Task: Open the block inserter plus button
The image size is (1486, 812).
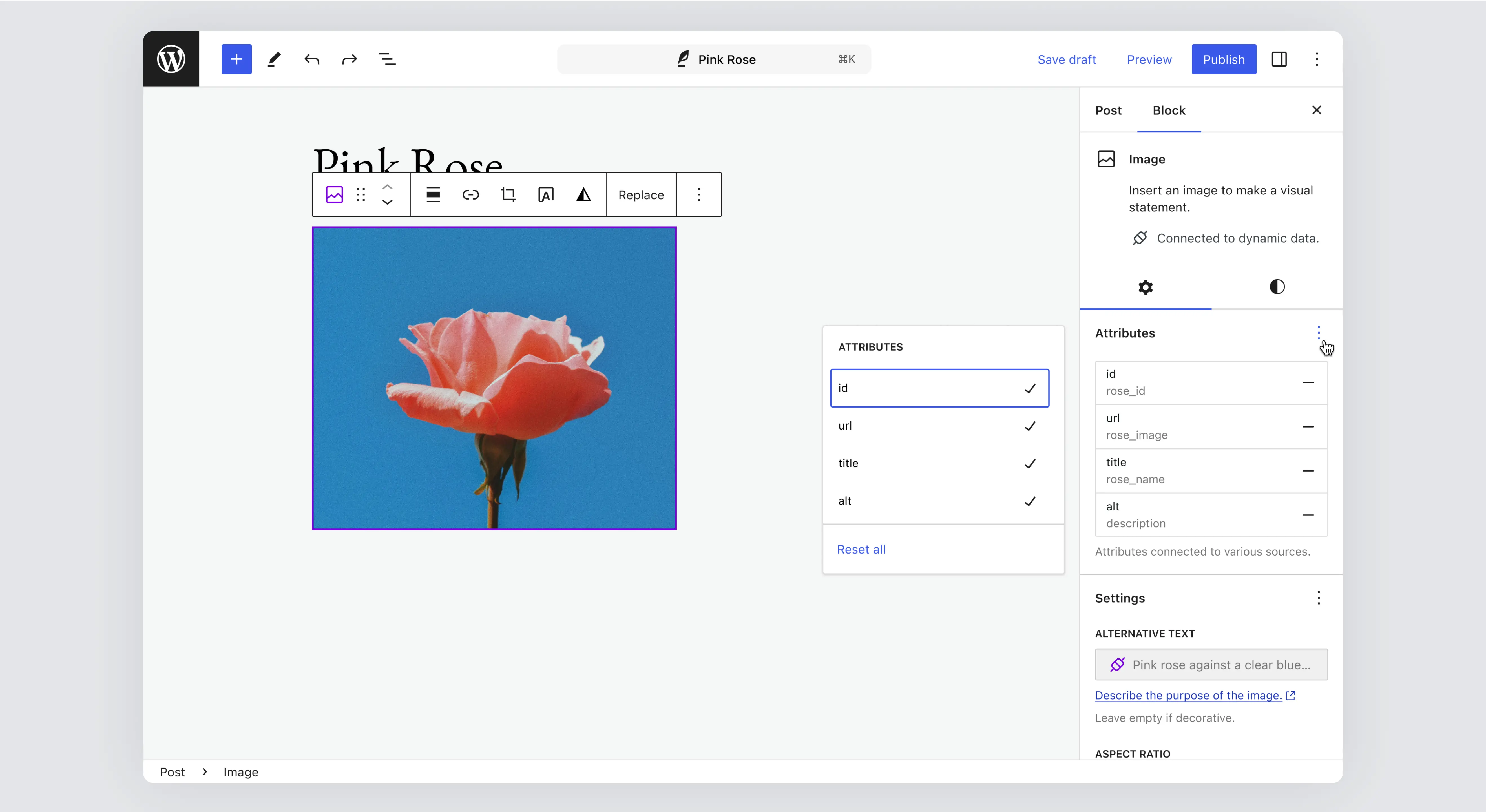Action: tap(236, 59)
